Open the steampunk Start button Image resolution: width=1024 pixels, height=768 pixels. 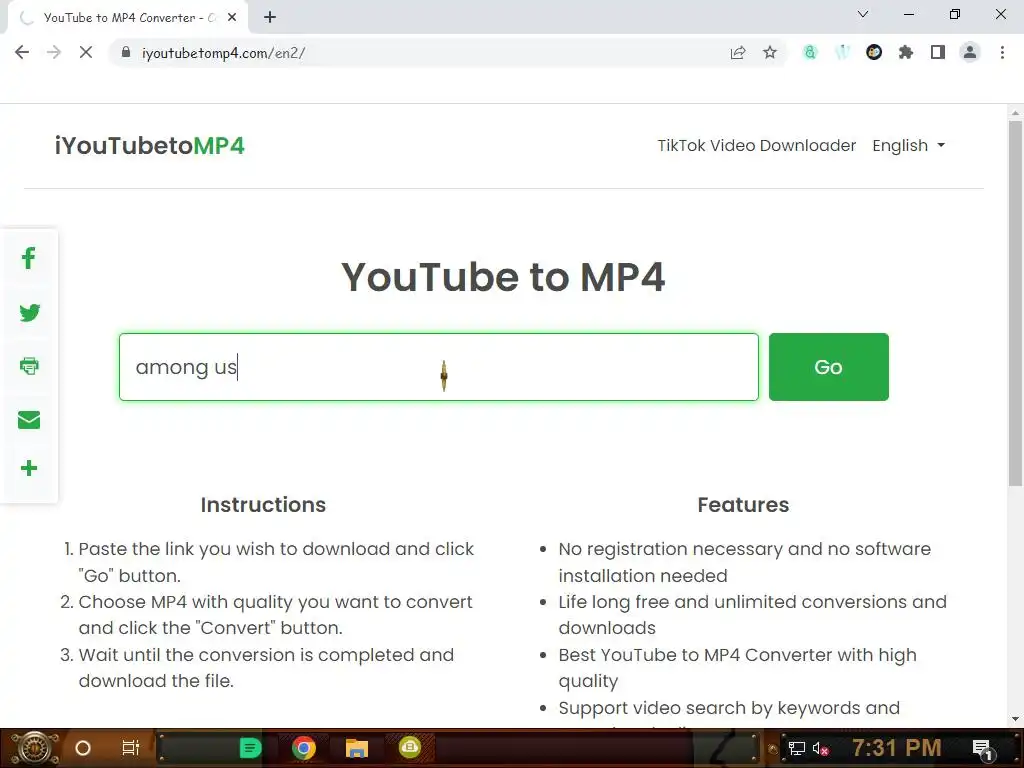pyautogui.click(x=34, y=748)
